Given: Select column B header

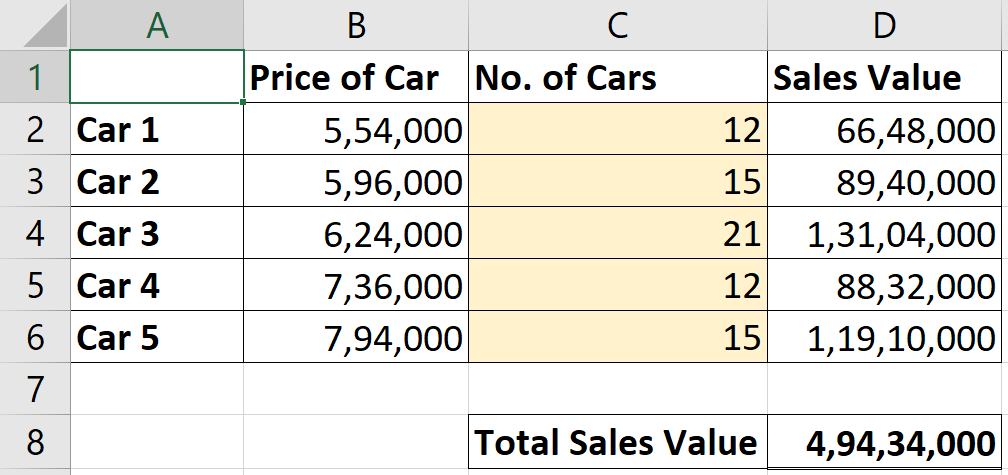Looking at the screenshot, I should [356, 25].
